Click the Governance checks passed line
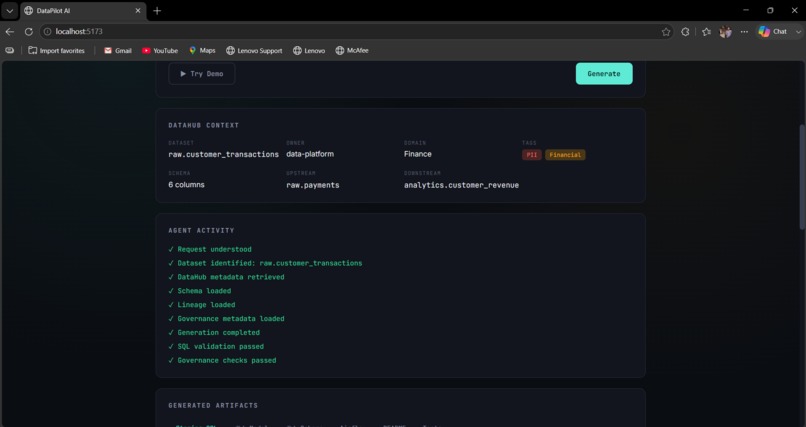This screenshot has height=427, width=806. click(222, 360)
